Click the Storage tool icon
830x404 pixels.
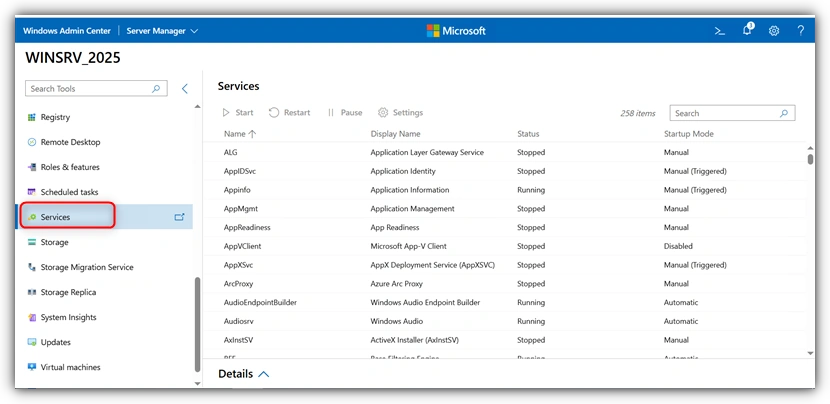[32, 242]
